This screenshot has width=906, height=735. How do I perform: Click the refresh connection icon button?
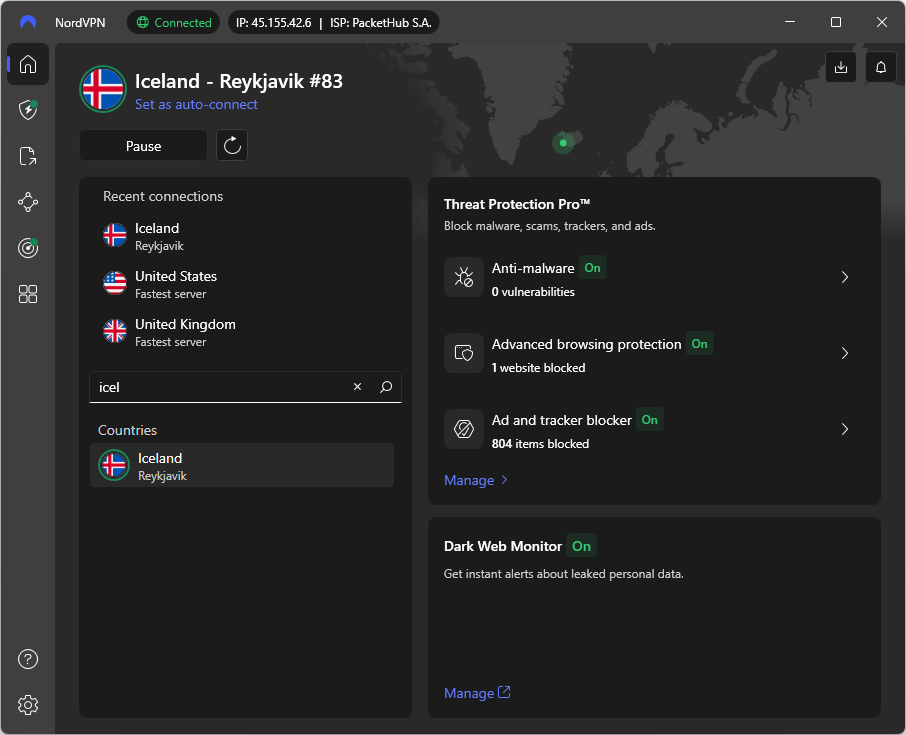point(232,146)
